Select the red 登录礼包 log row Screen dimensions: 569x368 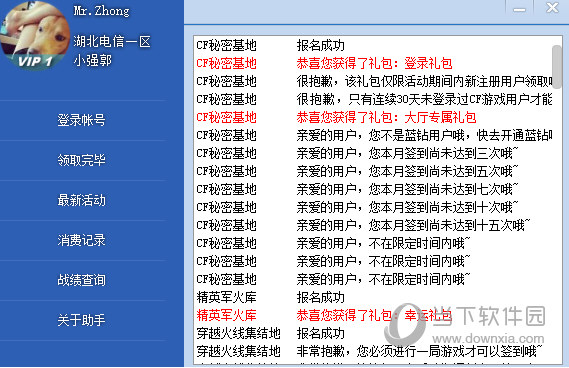click(x=374, y=64)
